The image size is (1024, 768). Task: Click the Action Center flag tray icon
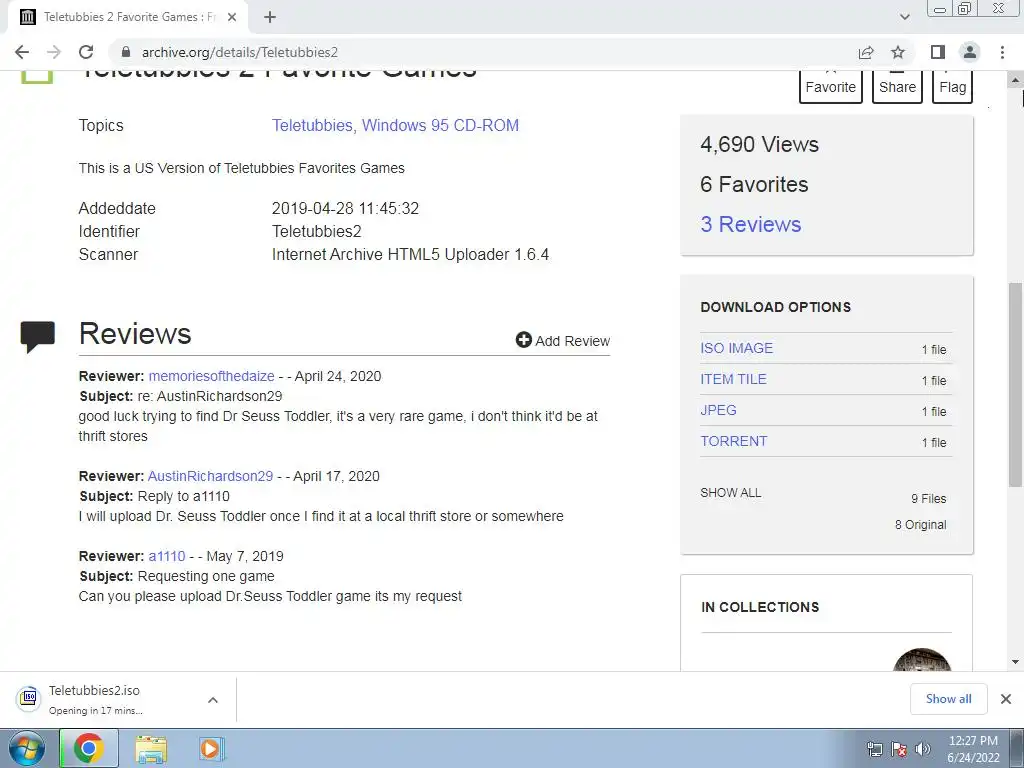pos(899,749)
